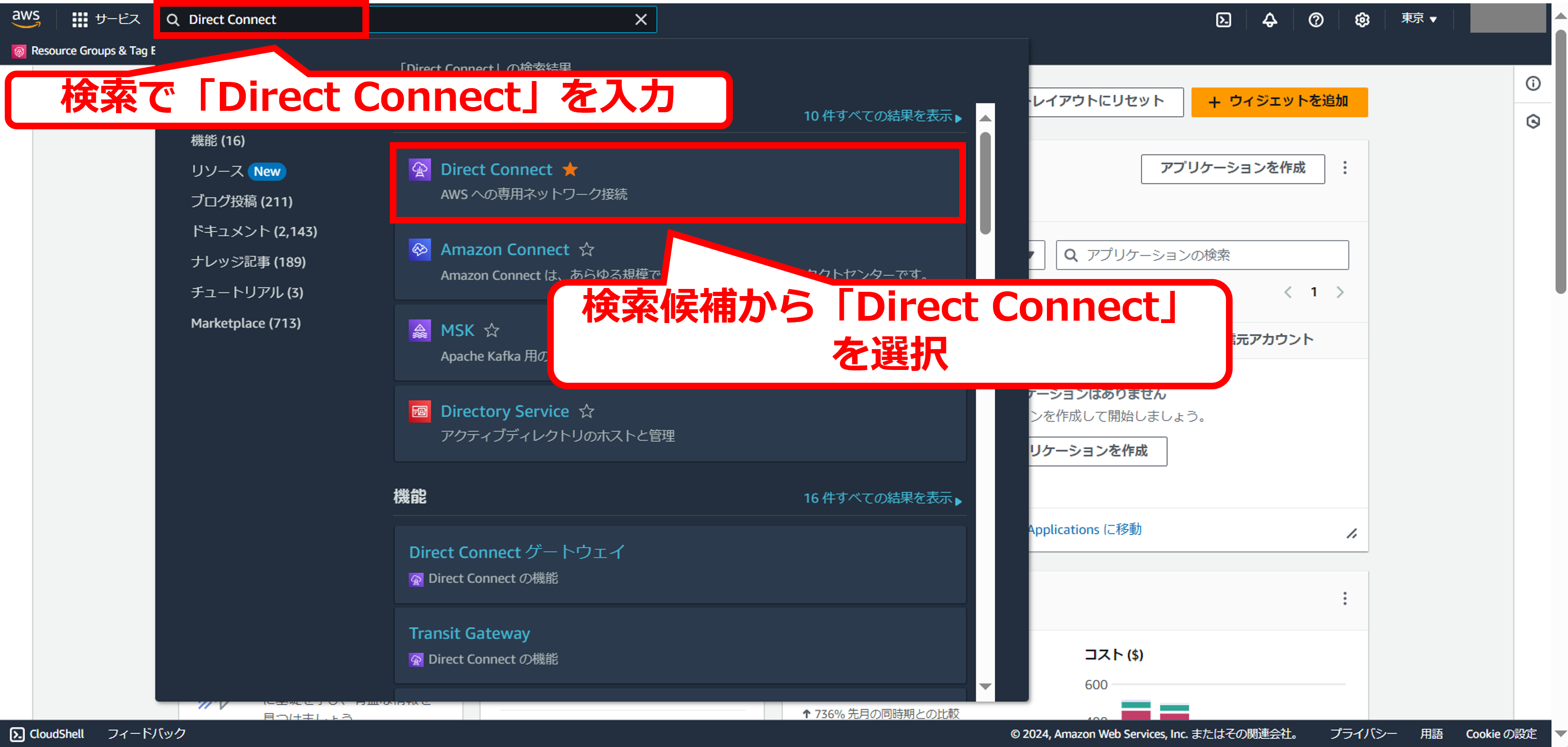Viewport: 1568px width, 747px height.
Task: Filter results by 機能 (16)
Action: [x=217, y=141]
